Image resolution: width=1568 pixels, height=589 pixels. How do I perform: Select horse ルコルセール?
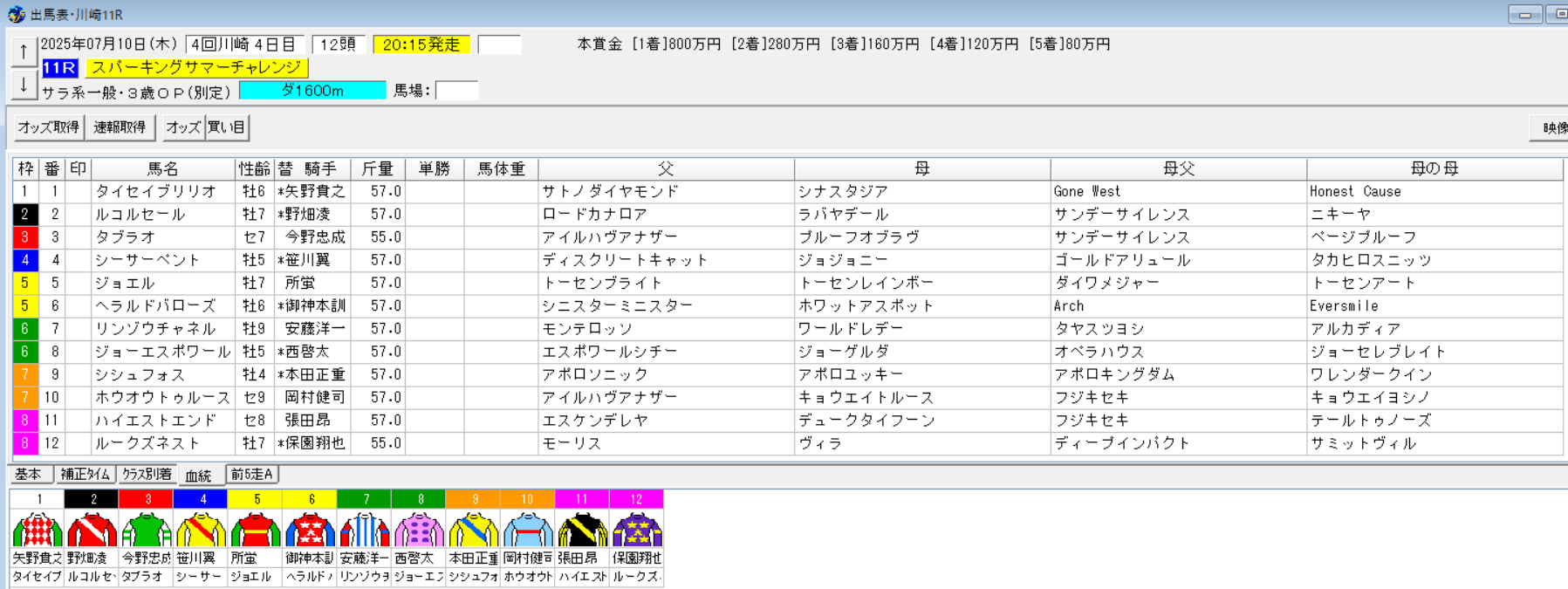[x=140, y=215]
